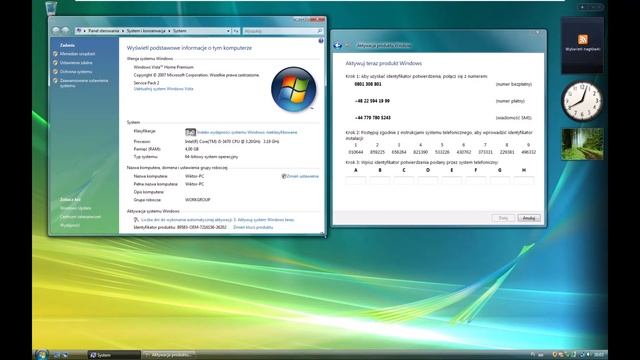
Task: Click the Windows Vista logo orb image
Action: tap(293, 89)
